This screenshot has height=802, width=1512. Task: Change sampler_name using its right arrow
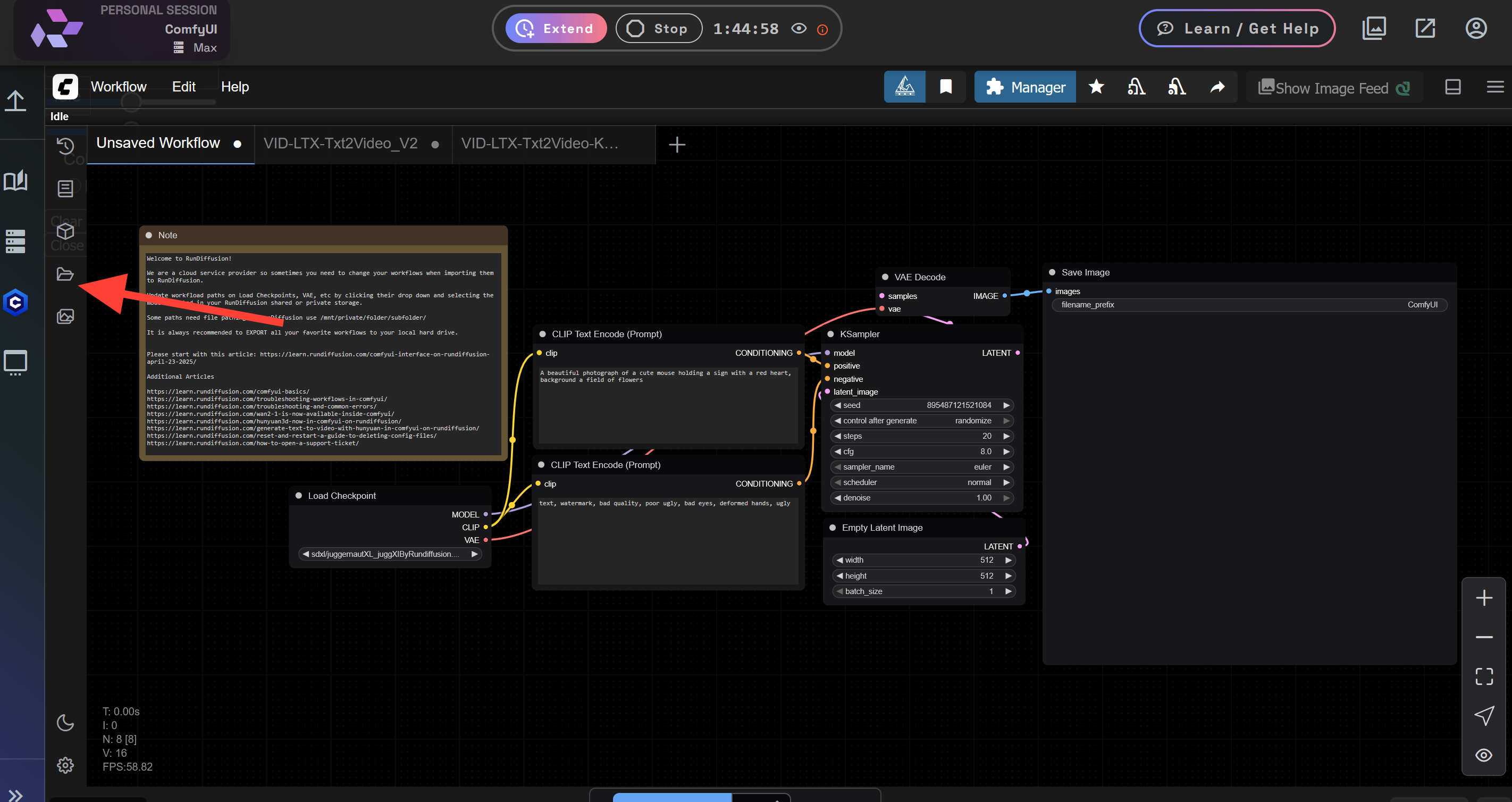(1007, 467)
